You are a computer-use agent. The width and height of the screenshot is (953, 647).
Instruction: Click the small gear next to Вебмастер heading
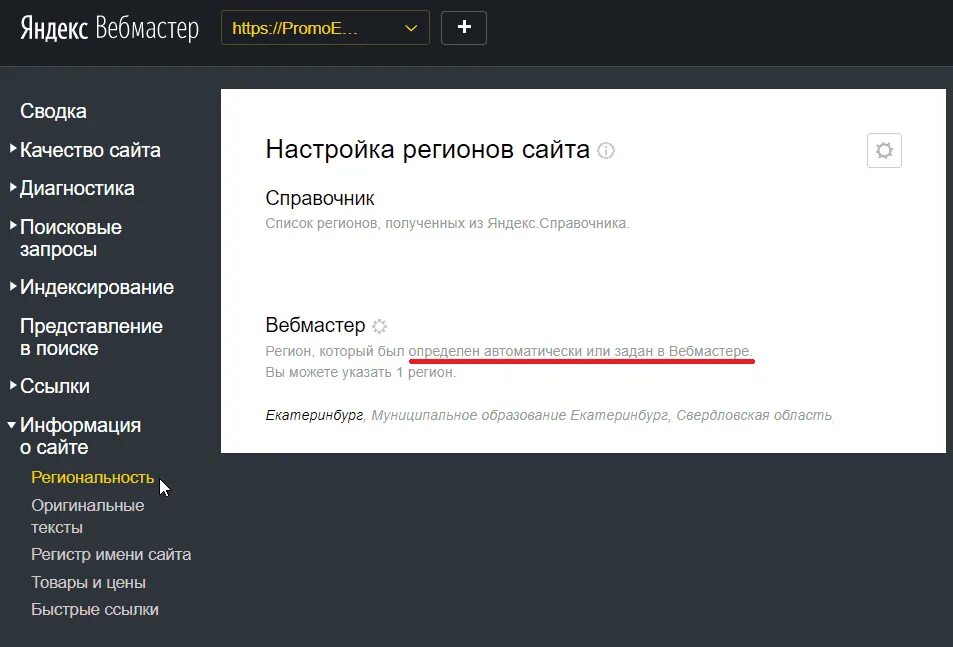click(x=379, y=325)
